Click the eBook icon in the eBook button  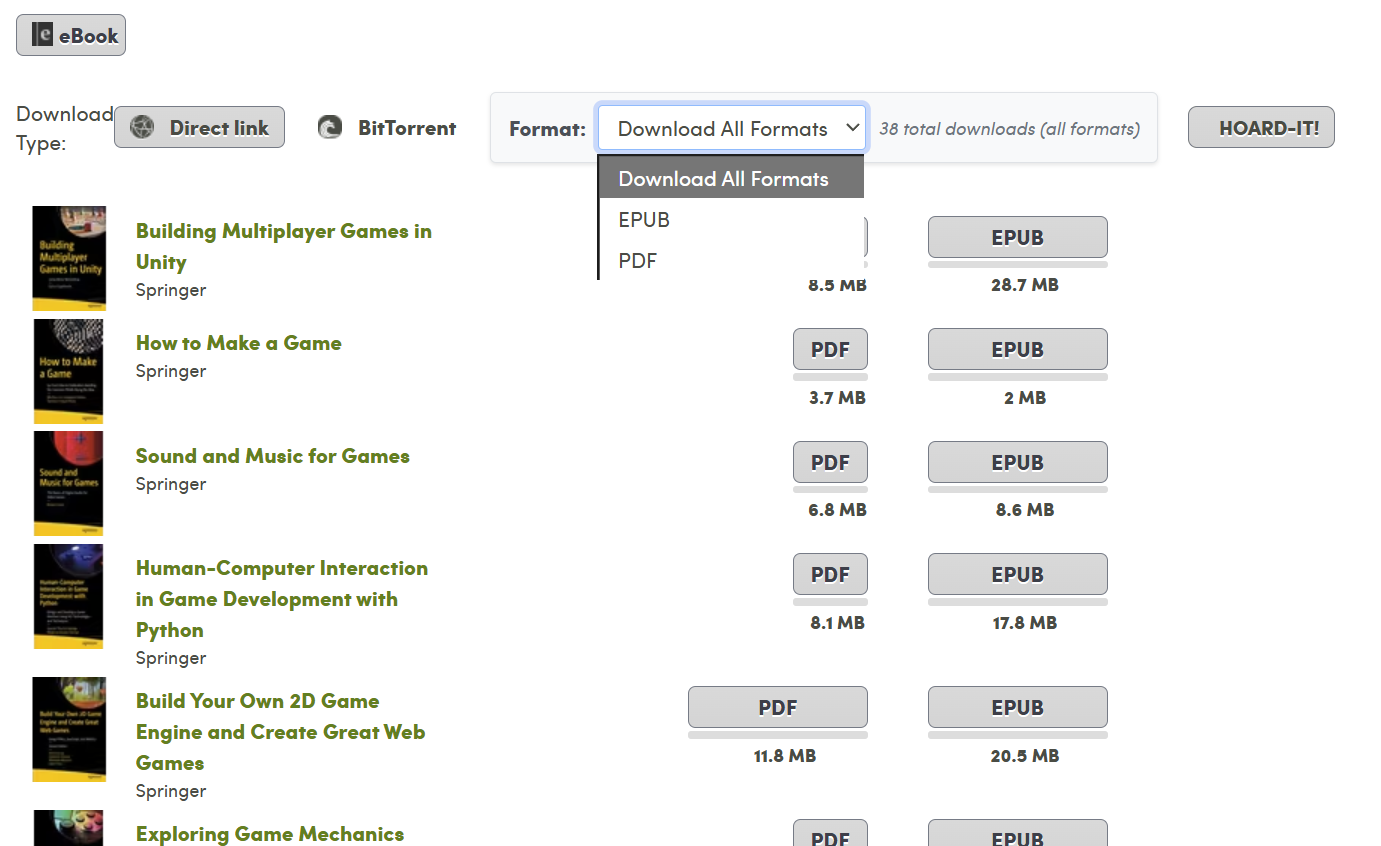click(42, 35)
